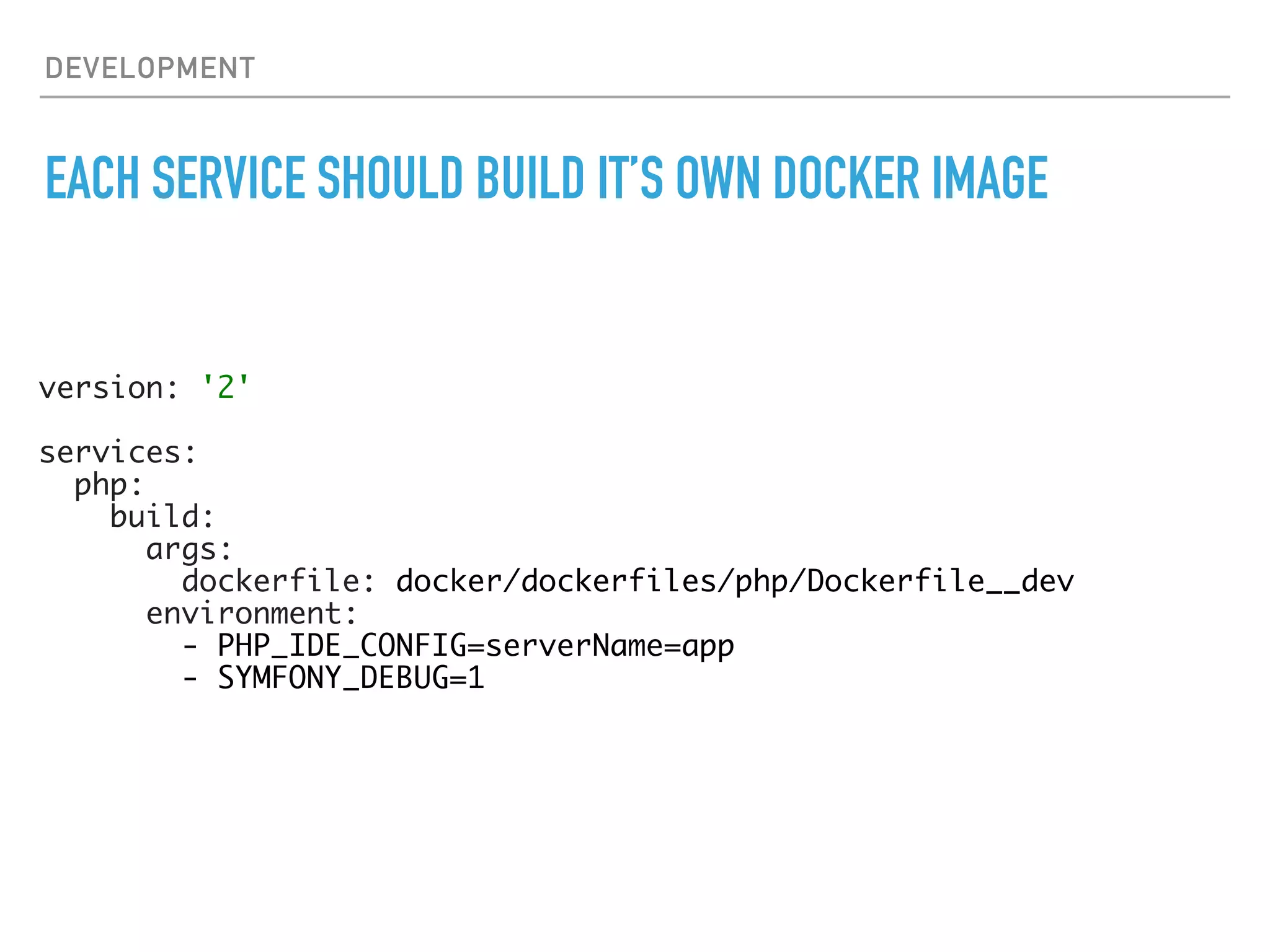This screenshot has width=1270, height=952.
Task: Click the slide title about Docker image
Action: 547,178
